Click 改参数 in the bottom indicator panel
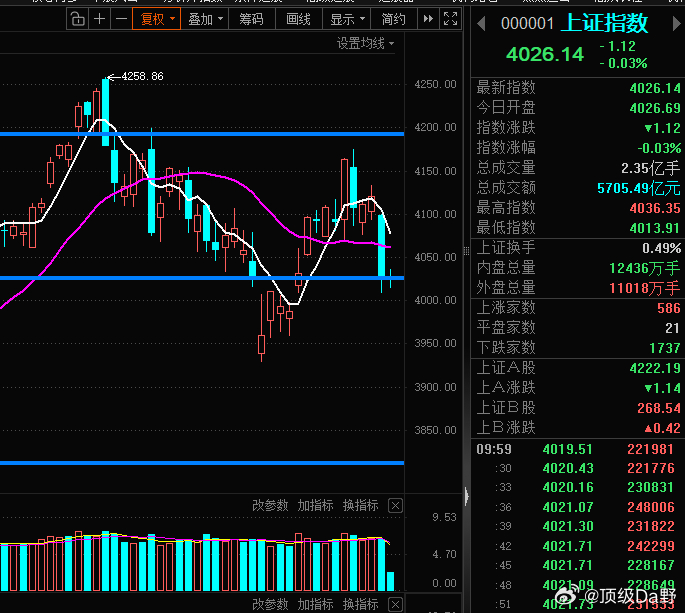 [270, 604]
